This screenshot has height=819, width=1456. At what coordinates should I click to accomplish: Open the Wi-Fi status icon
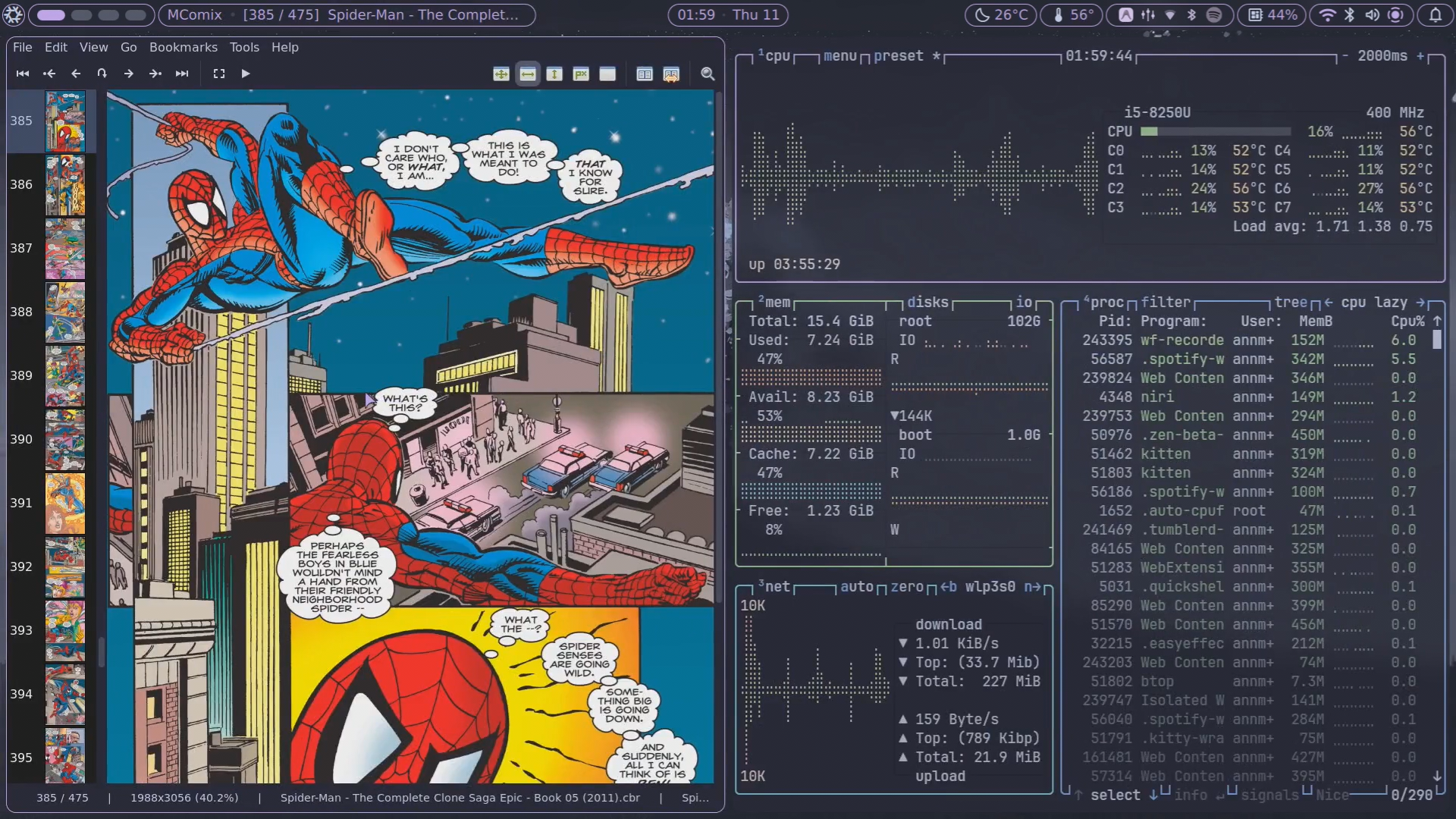click(x=1327, y=15)
